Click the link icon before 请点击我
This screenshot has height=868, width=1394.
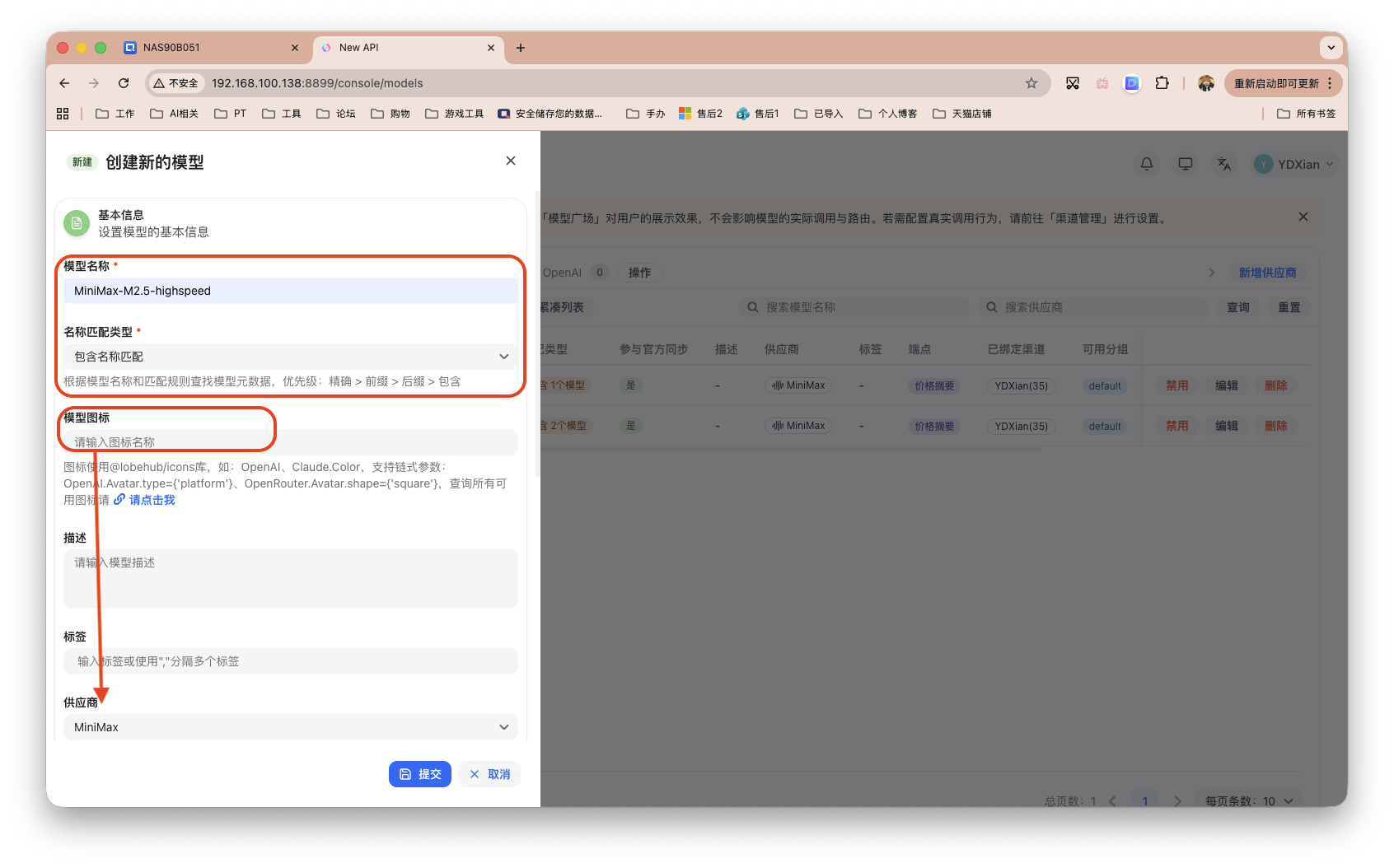[119, 499]
